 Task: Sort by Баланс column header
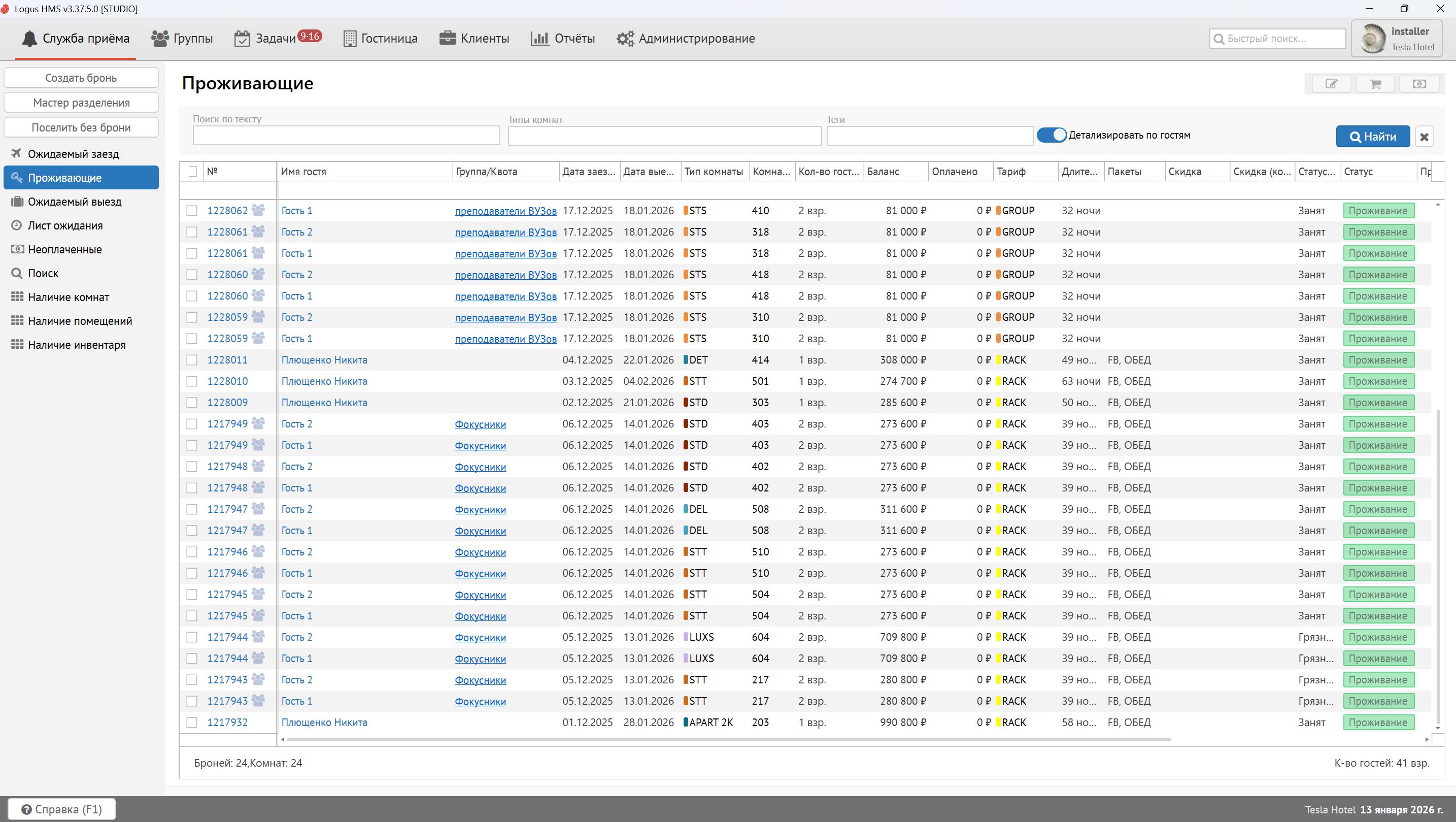coord(883,171)
